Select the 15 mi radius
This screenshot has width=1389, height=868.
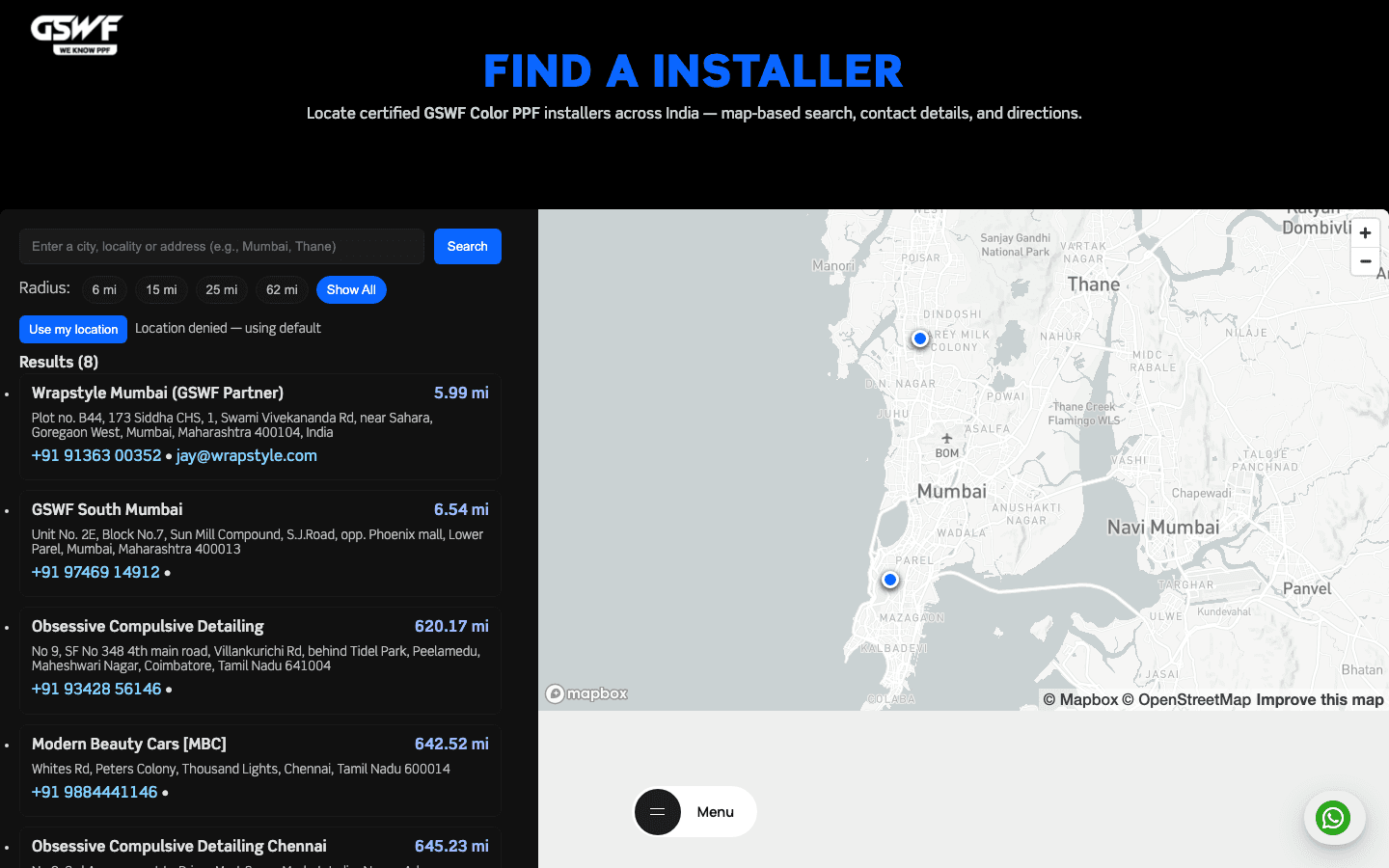pyautogui.click(x=161, y=289)
